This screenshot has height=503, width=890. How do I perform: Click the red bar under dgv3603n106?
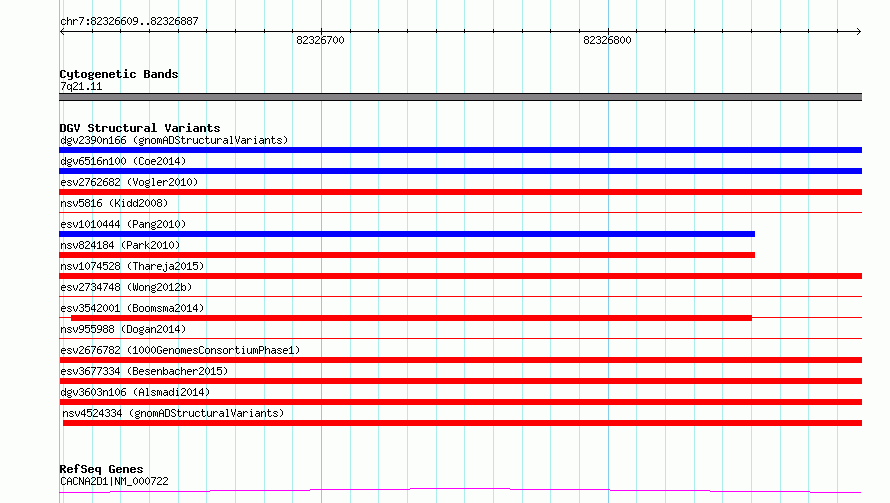[460, 402]
